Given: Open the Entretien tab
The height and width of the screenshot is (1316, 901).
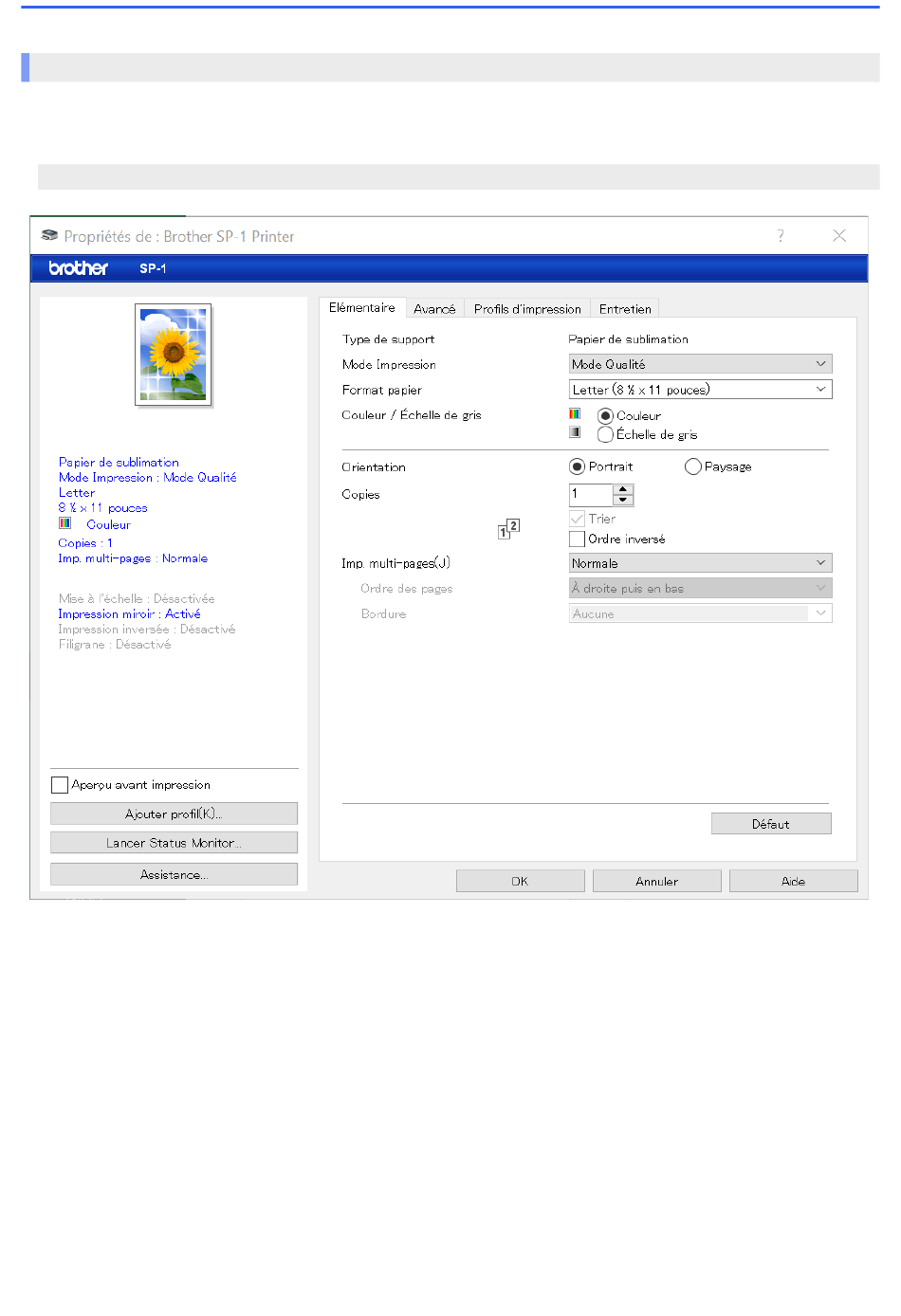Looking at the screenshot, I should [x=625, y=309].
